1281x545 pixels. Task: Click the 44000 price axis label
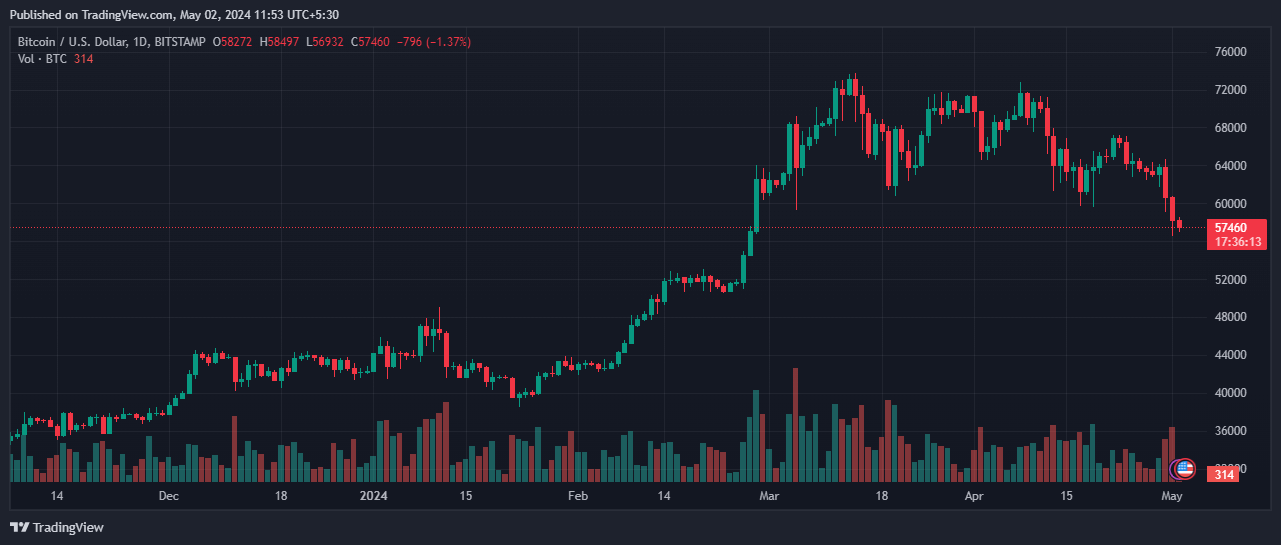coord(1229,355)
